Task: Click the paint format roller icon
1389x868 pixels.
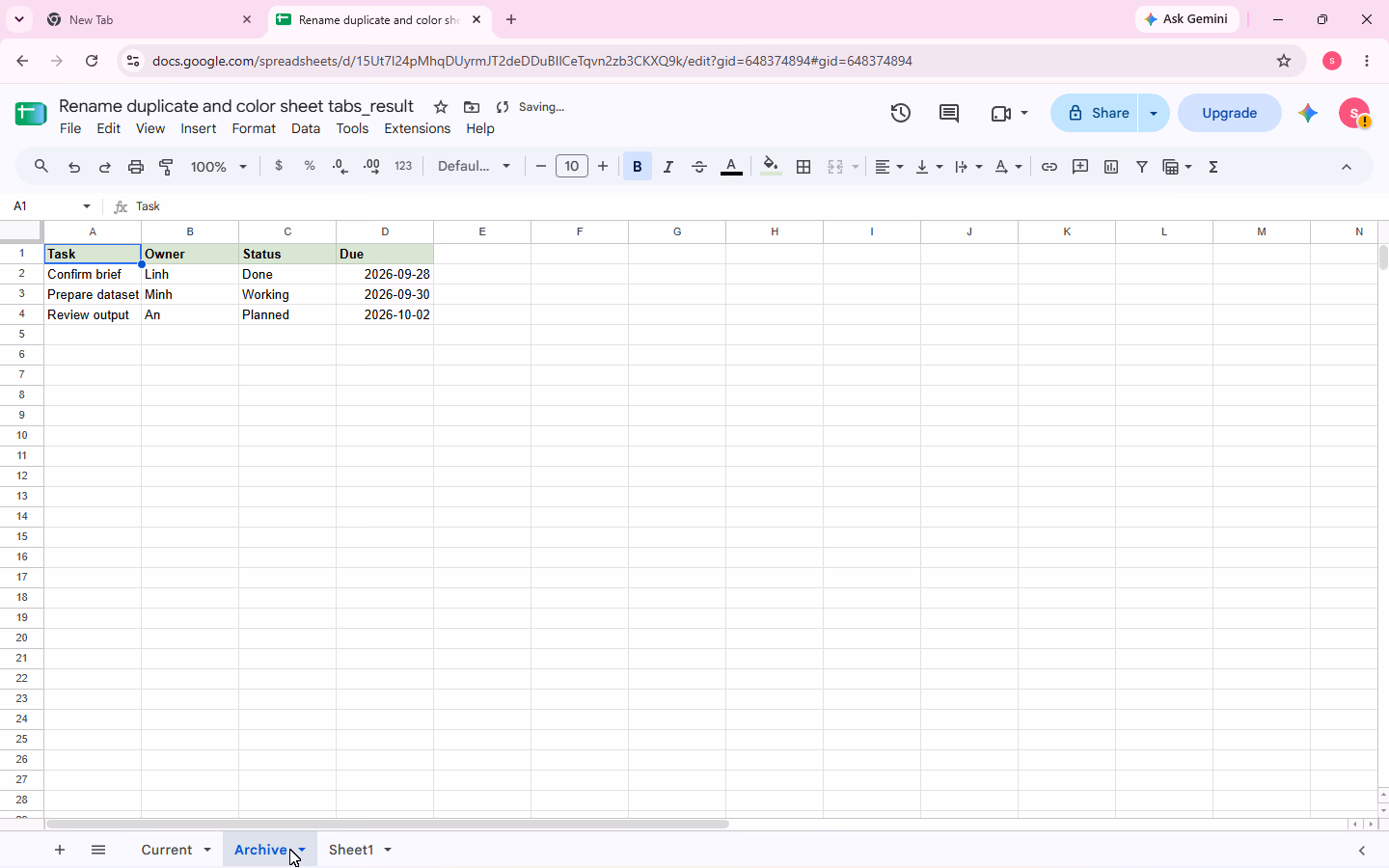Action: 167,167
